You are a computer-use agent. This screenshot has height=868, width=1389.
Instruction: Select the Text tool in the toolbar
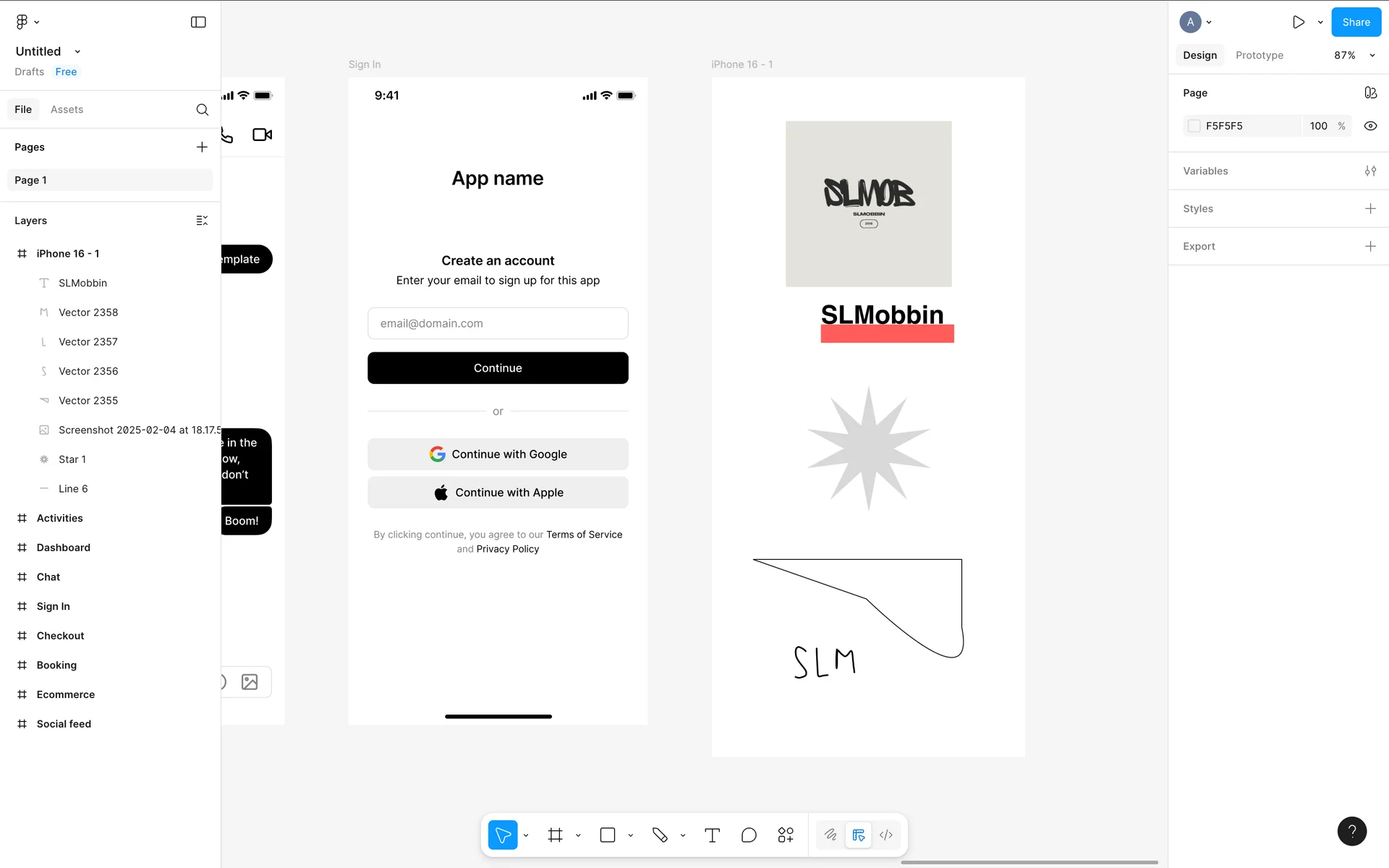click(x=712, y=835)
